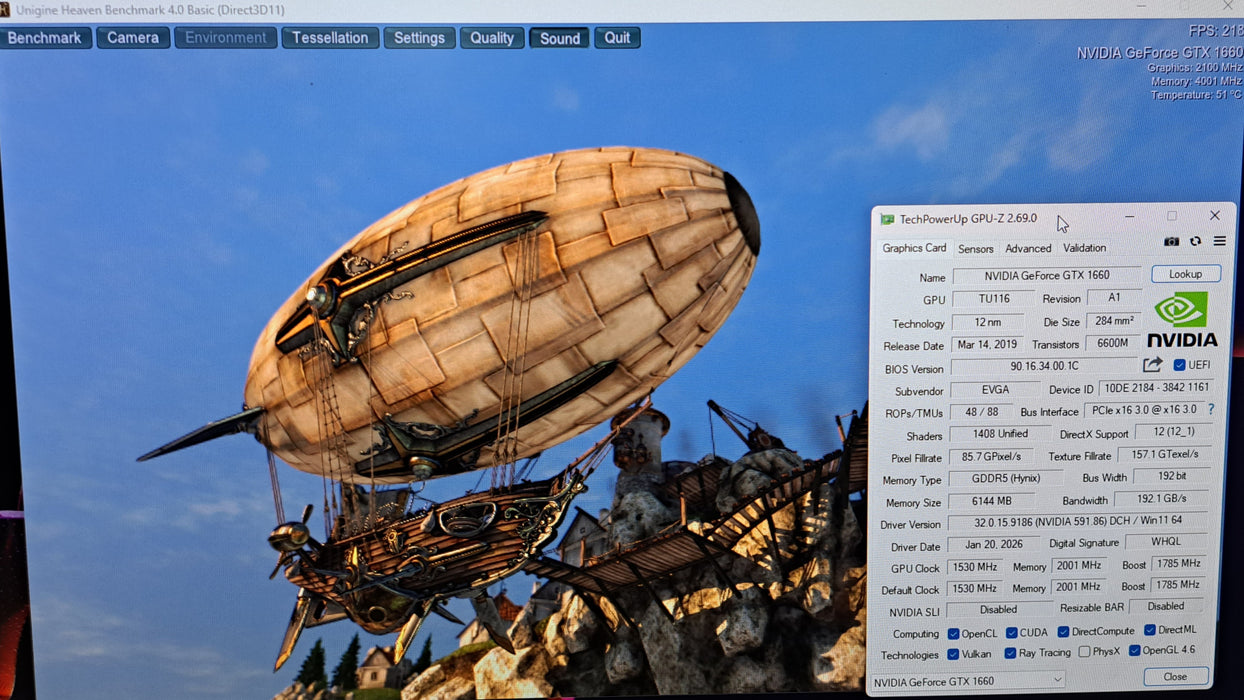Image resolution: width=1244 pixels, height=700 pixels.
Task: Click the GPU Name field
Action: (x=1046, y=276)
